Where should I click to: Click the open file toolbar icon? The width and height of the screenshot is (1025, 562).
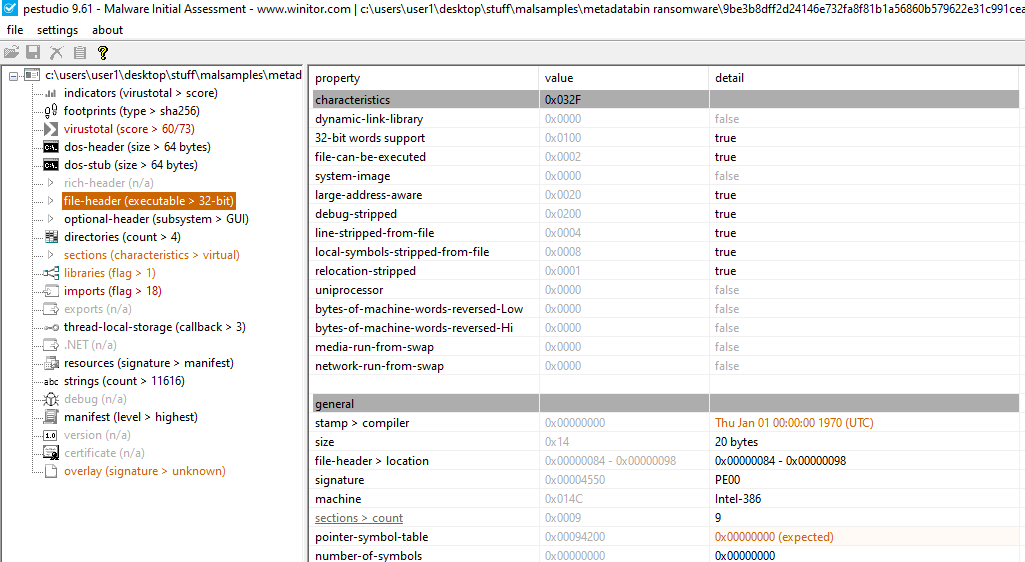pos(11,52)
